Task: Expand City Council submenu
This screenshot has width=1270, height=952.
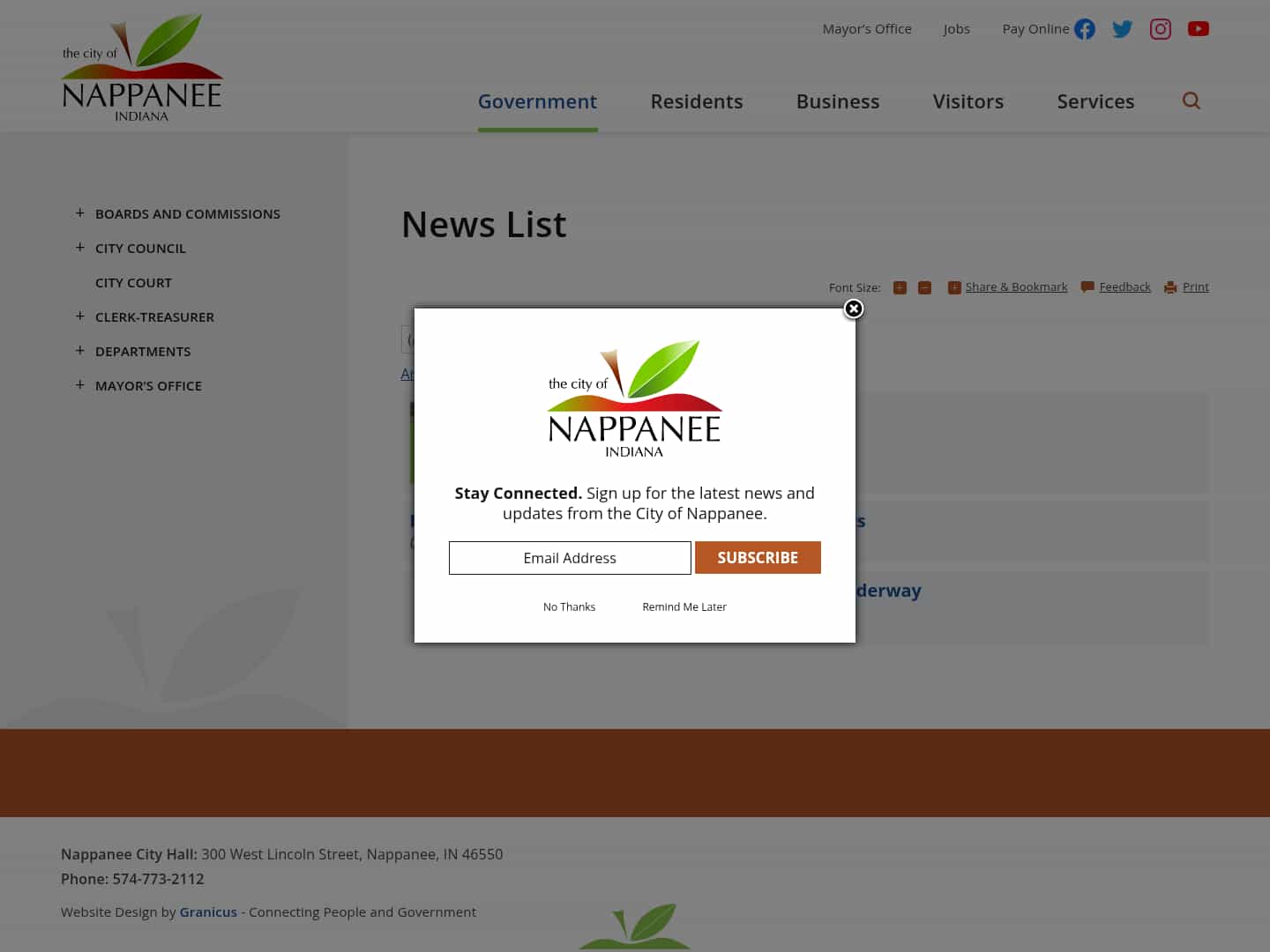Action: point(80,248)
